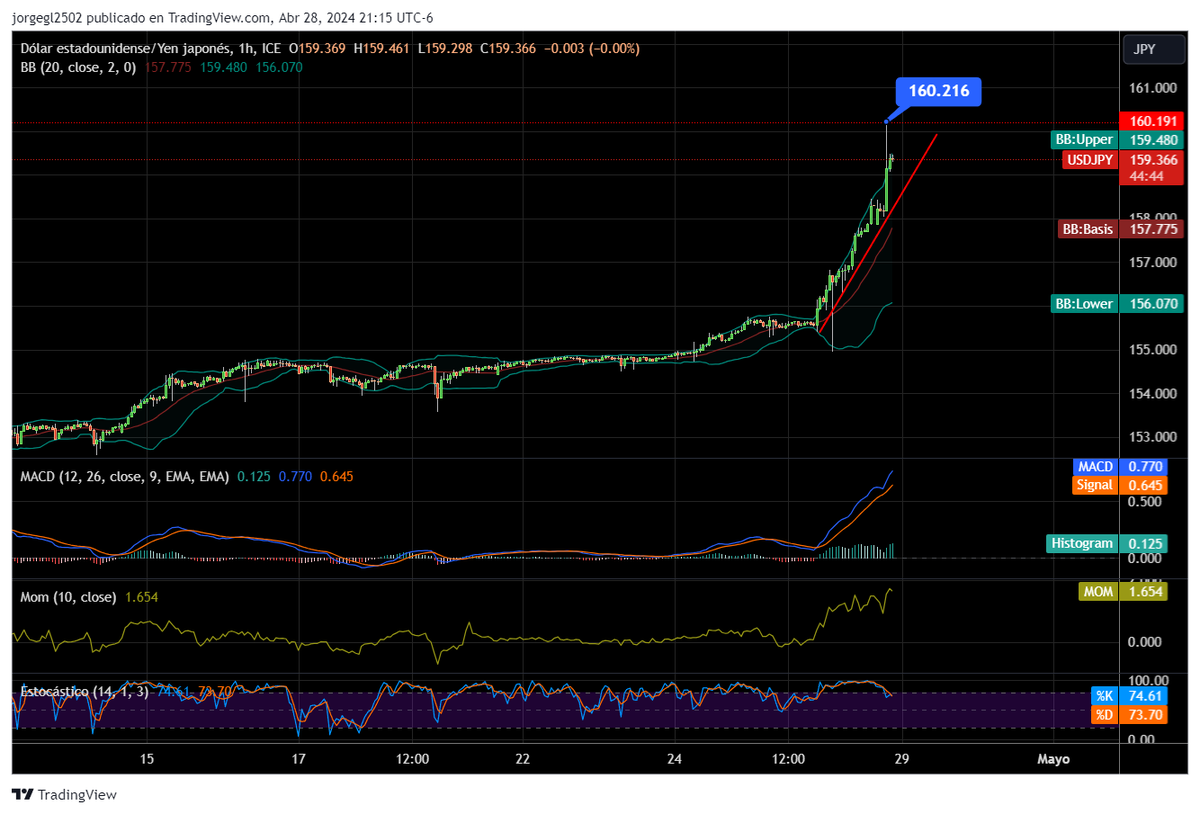
Task: Click the %K axis label
Action: click(x=1103, y=696)
